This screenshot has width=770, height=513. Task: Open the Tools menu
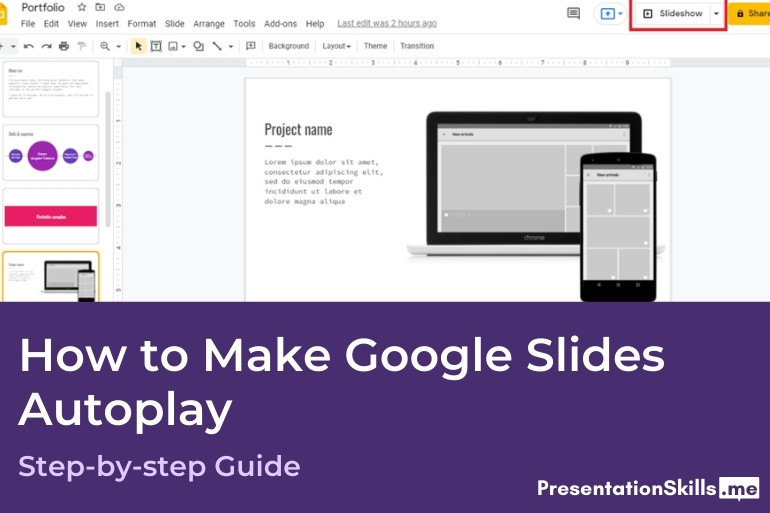click(x=244, y=24)
